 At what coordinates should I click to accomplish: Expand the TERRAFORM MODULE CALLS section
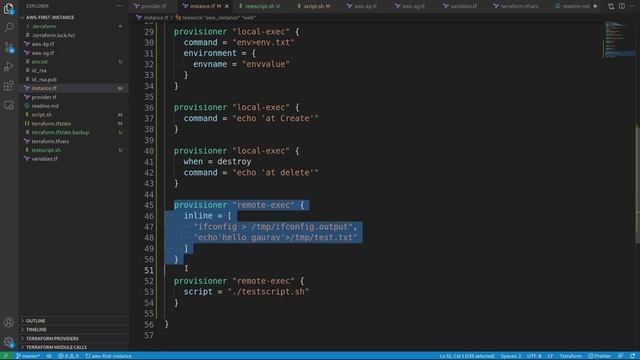pyautogui.click(x=56, y=347)
